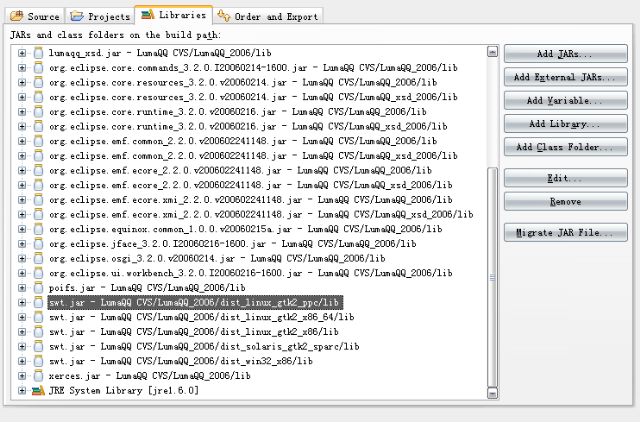
Task: Click jar icon of poifs.jar
Action: 38,288
